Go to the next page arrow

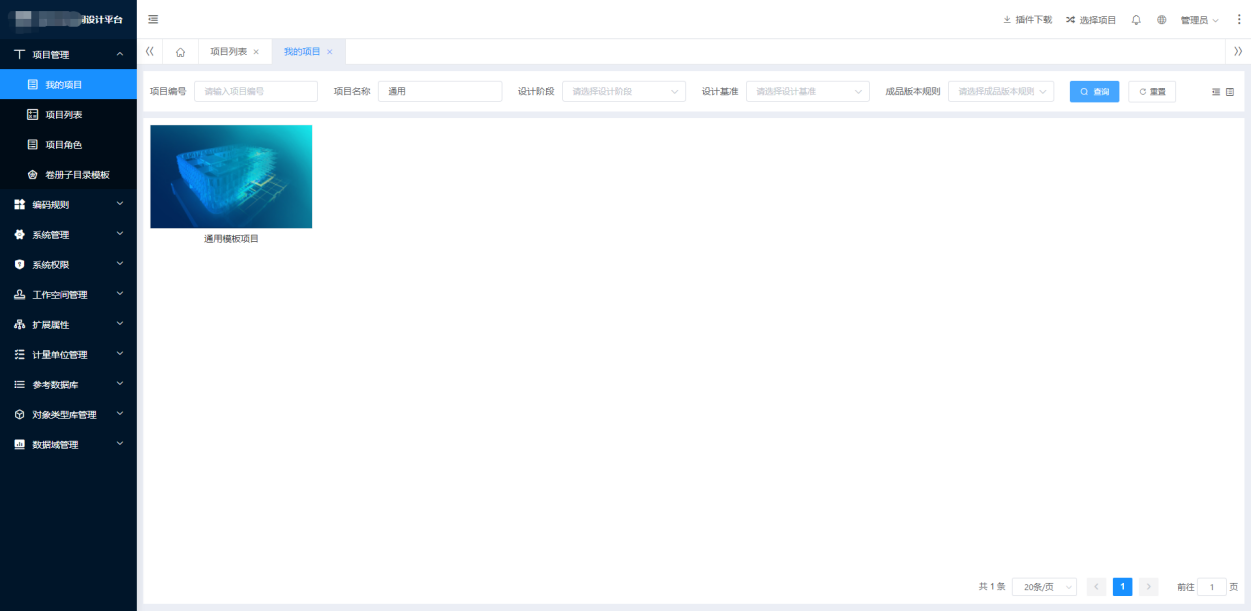[1148, 587]
